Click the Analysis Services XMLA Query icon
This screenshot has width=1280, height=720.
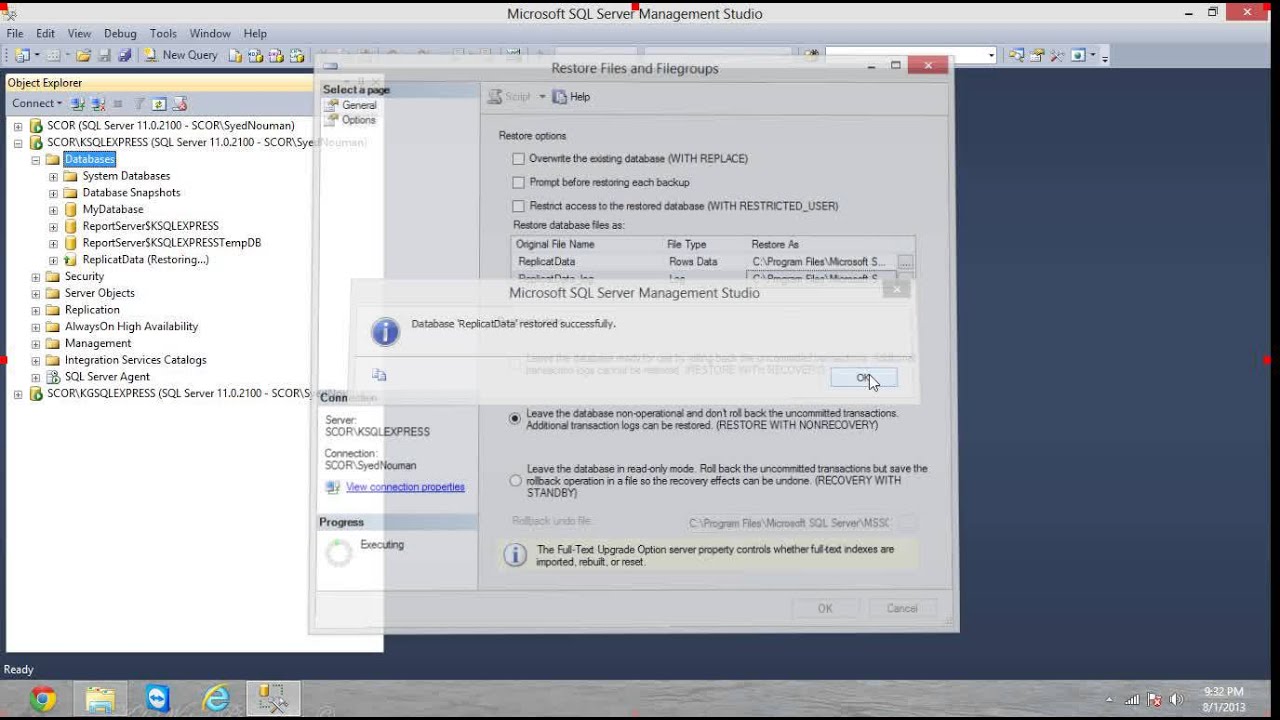(x=297, y=55)
